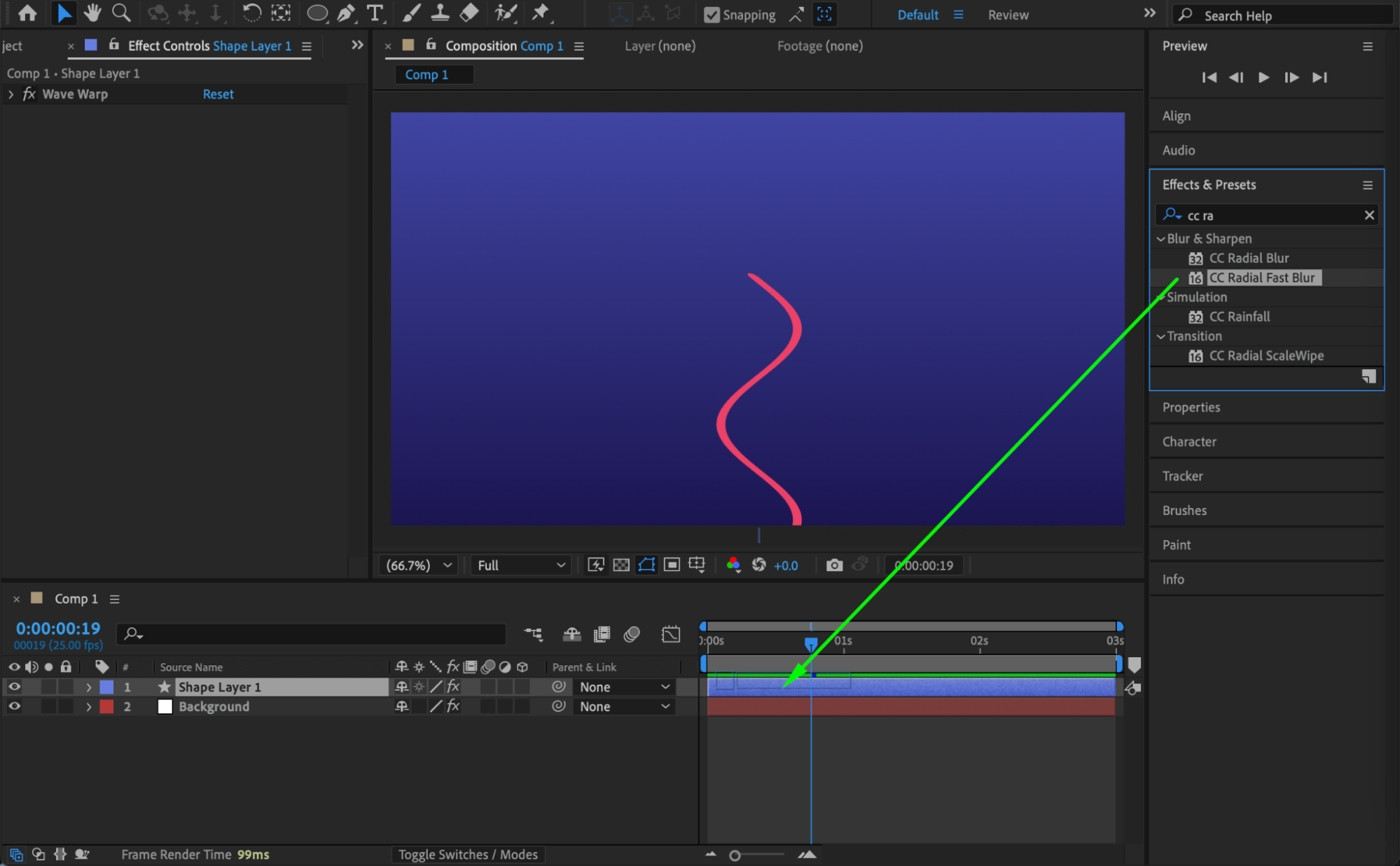
Task: Take a snapshot with the camera icon
Action: click(x=834, y=565)
